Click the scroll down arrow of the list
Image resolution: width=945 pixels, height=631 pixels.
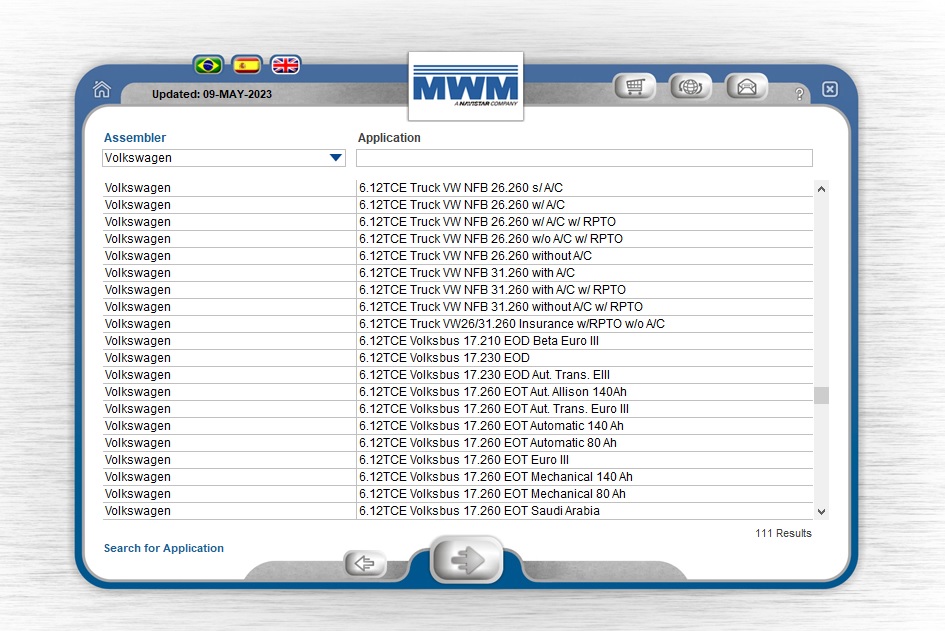click(821, 512)
